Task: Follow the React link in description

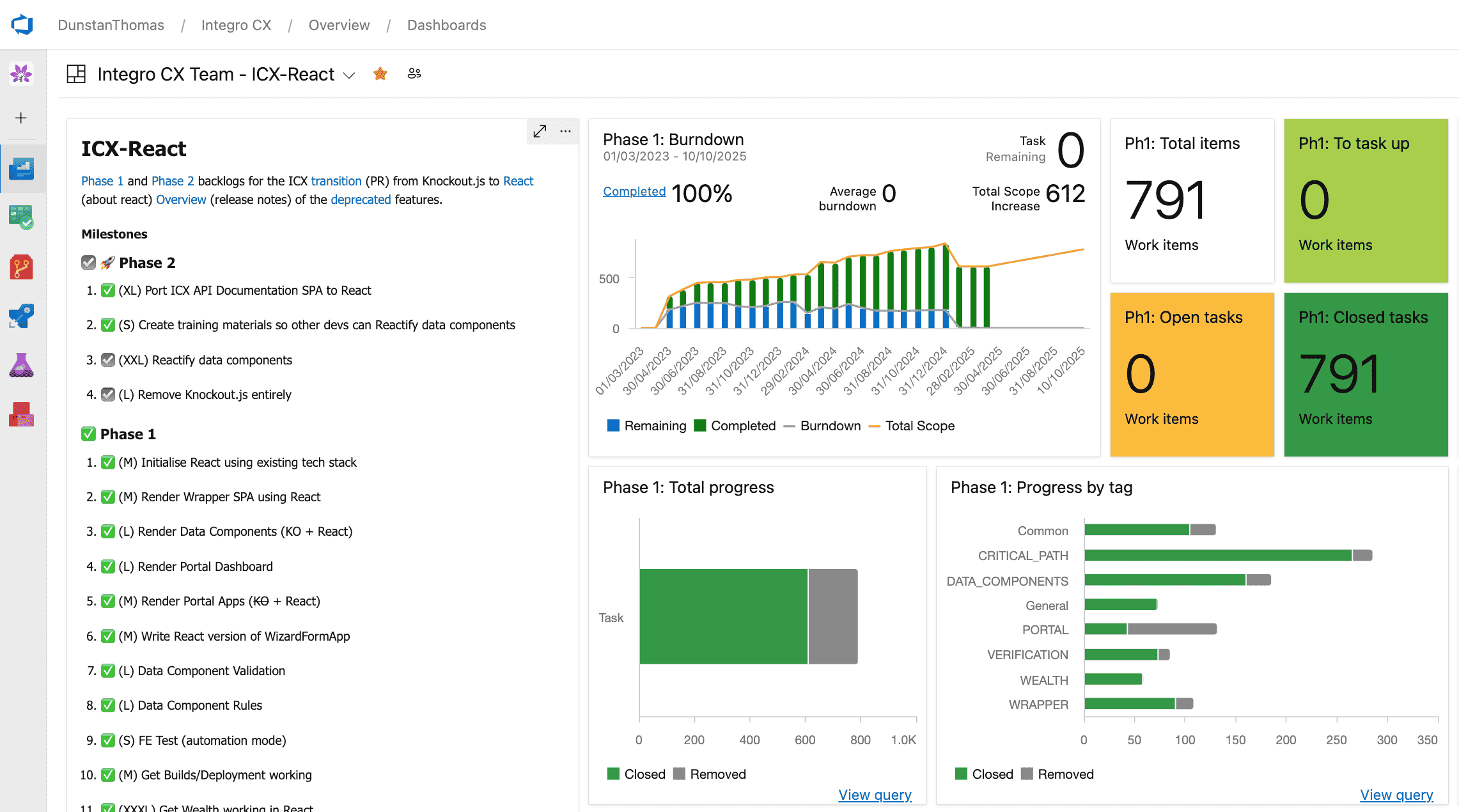Action: pos(519,181)
